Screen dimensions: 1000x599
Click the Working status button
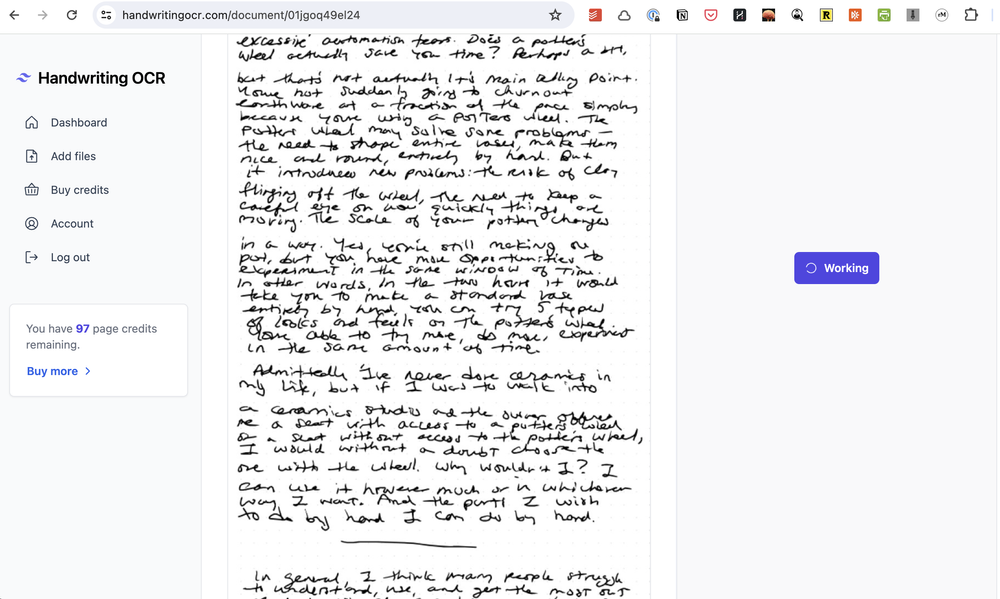pos(836,267)
